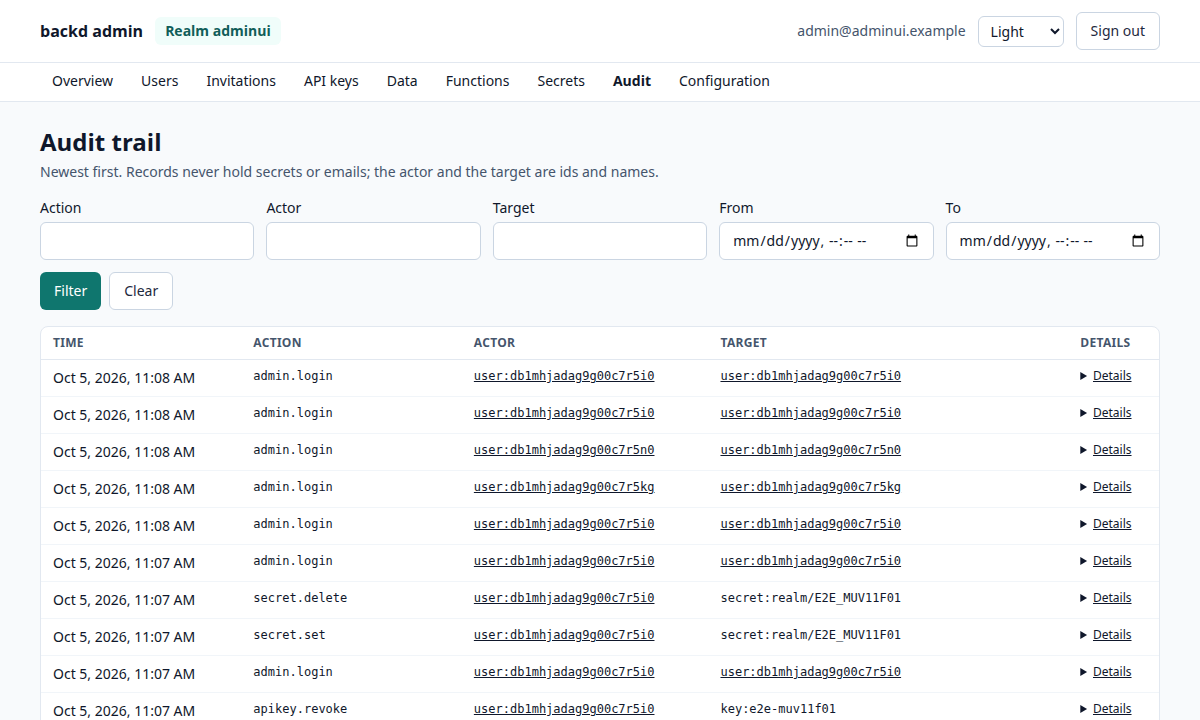1200x720 pixels.
Task: Click the Audit trail heading
Action: point(100,143)
